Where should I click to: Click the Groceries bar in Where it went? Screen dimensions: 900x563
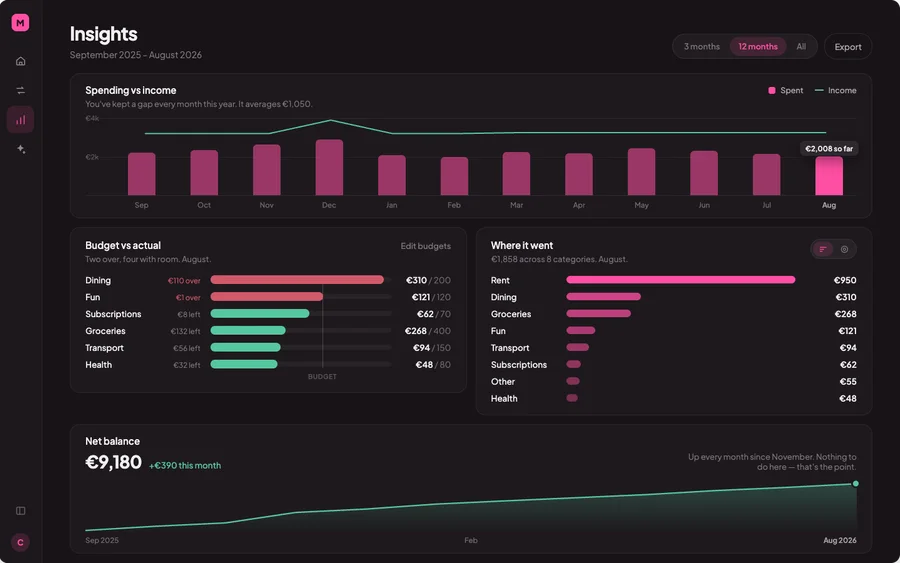pyautogui.click(x=598, y=314)
